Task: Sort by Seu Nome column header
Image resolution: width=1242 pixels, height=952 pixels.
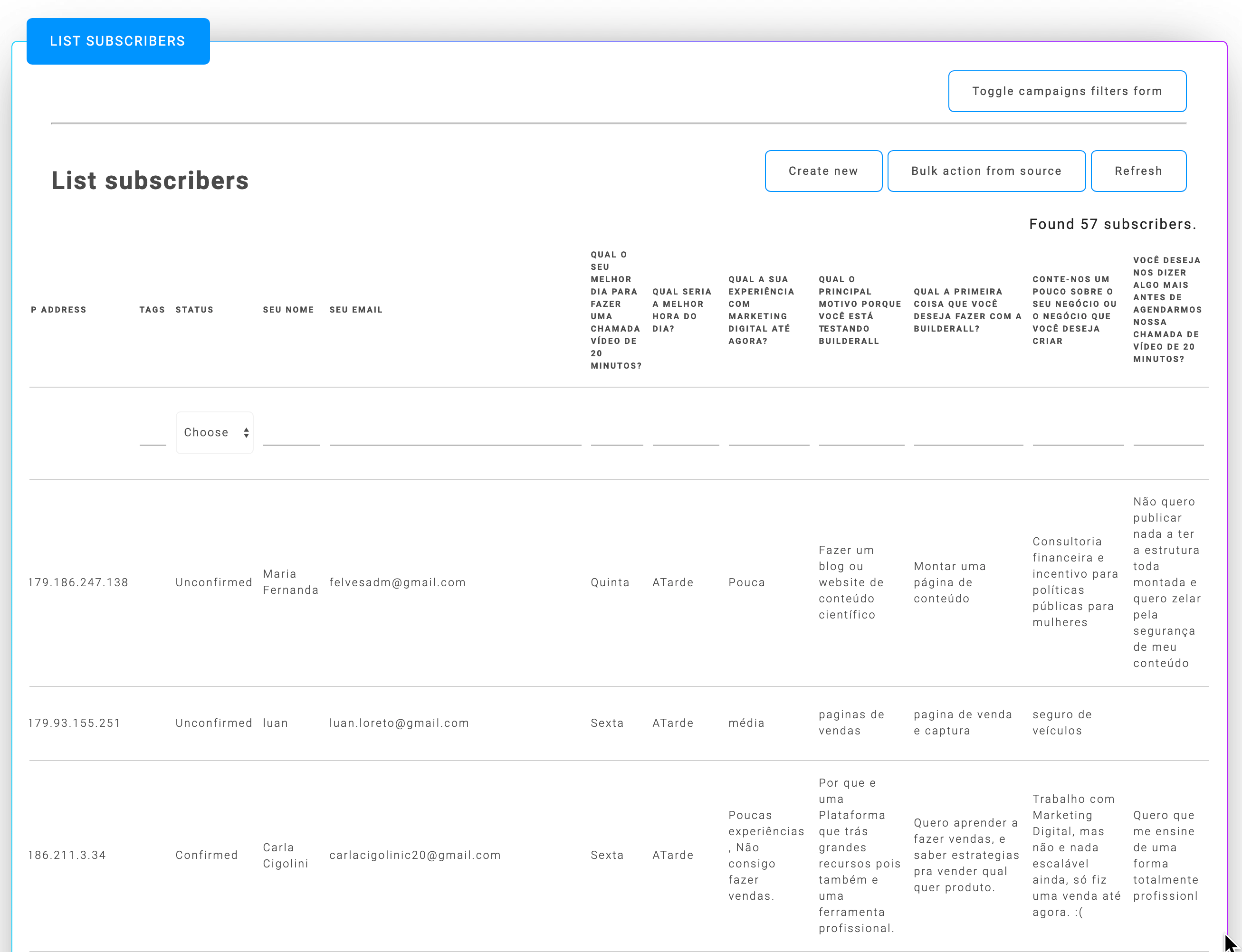Action: [288, 310]
